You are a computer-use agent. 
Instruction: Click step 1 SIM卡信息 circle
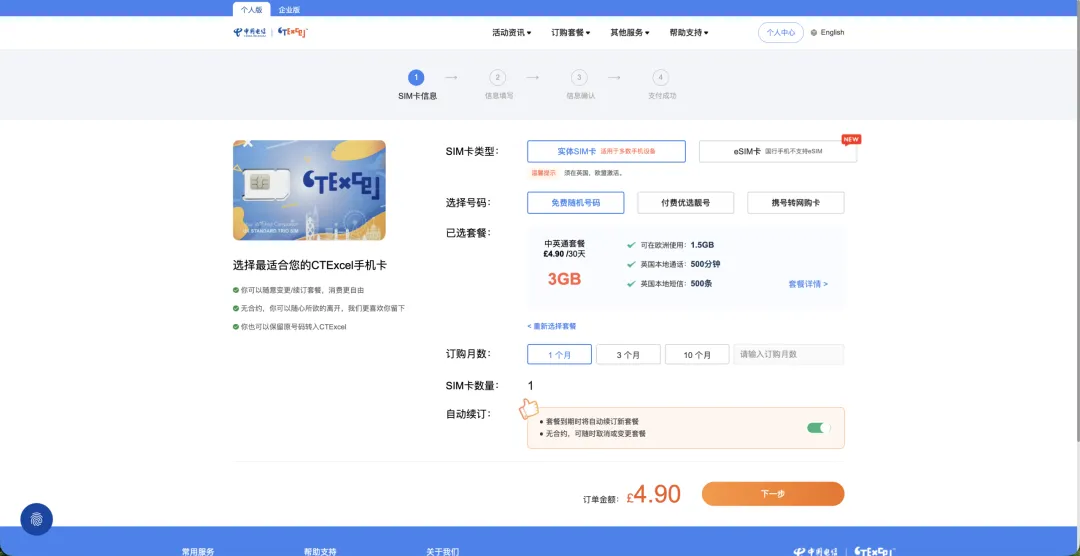click(416, 78)
